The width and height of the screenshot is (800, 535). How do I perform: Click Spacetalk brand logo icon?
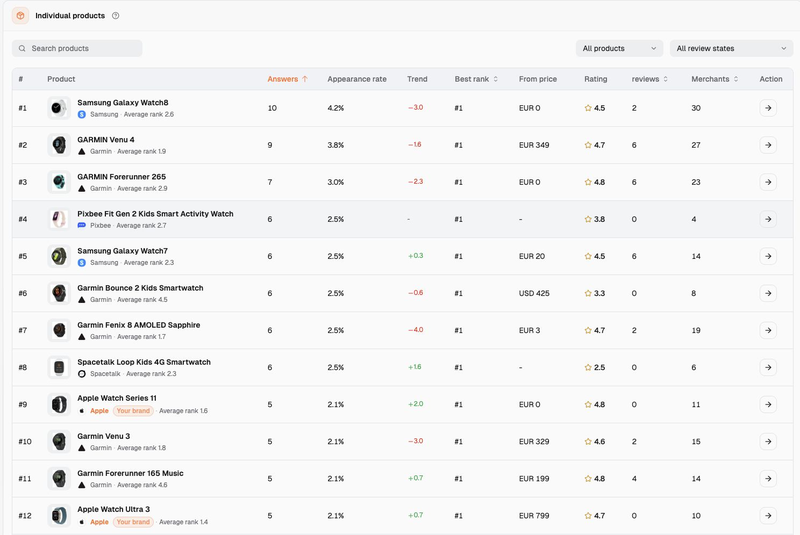pos(82,374)
